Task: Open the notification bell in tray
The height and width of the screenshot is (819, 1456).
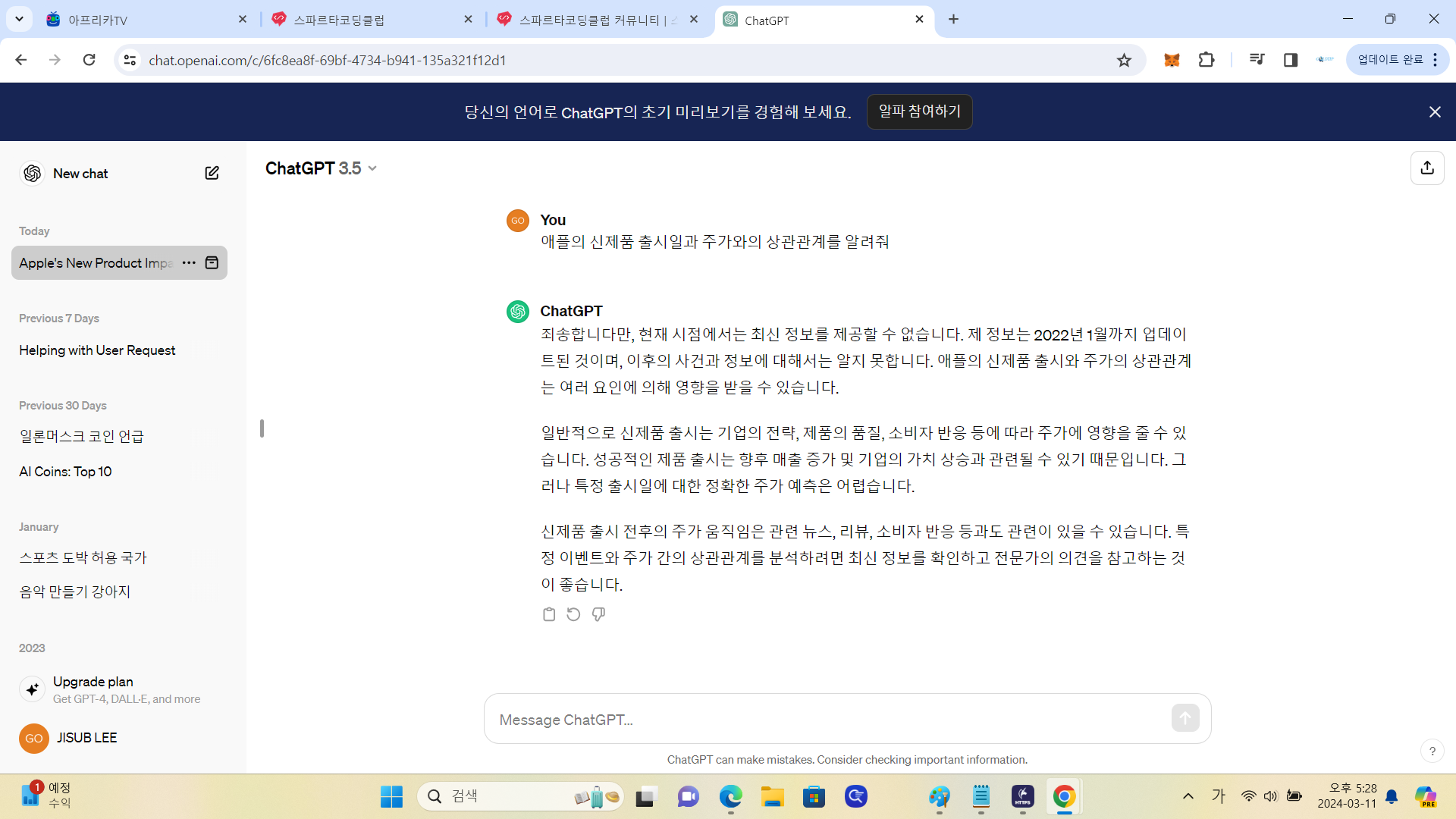Action: click(1392, 796)
